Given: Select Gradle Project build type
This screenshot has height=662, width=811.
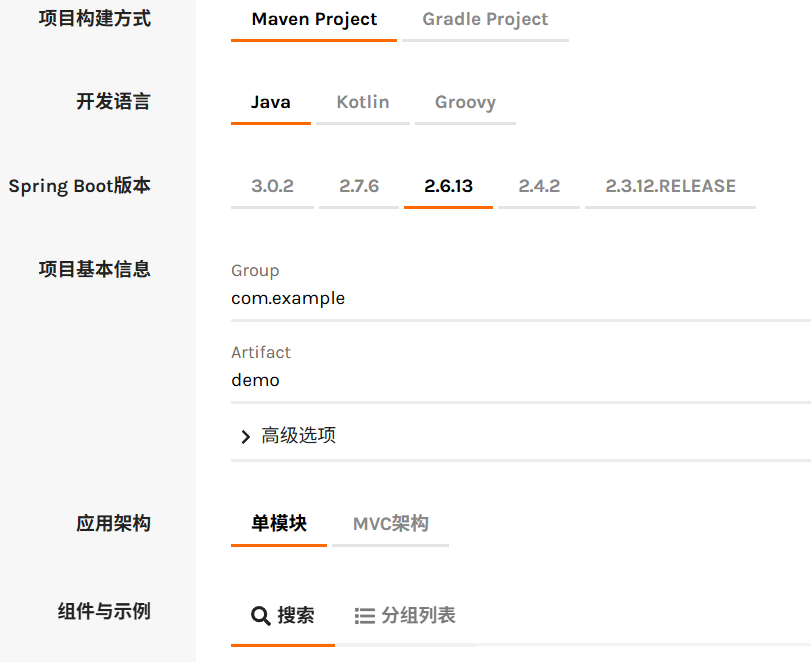Looking at the screenshot, I should [485, 20].
